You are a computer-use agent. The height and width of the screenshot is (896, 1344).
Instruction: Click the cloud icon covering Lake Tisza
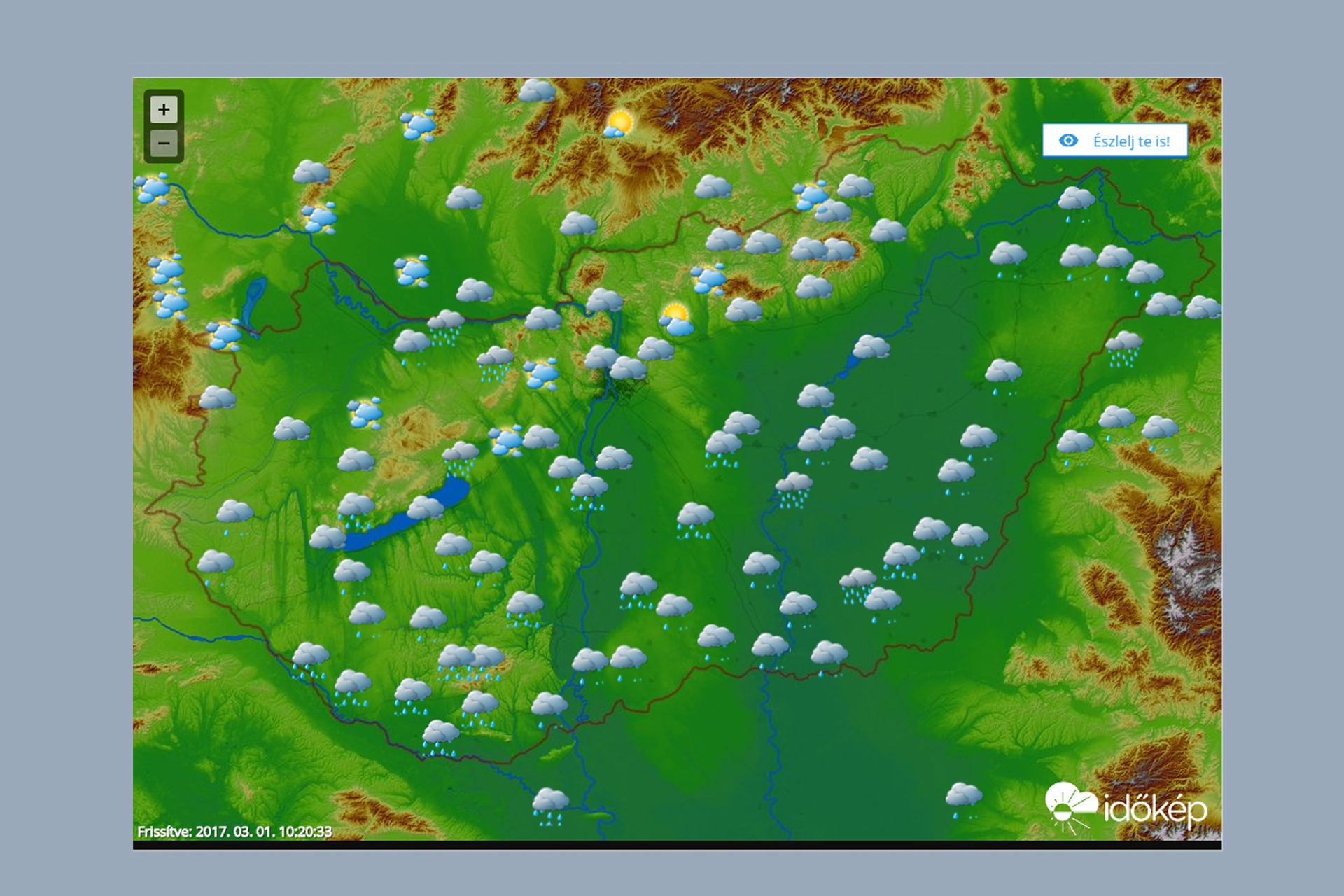871,346
